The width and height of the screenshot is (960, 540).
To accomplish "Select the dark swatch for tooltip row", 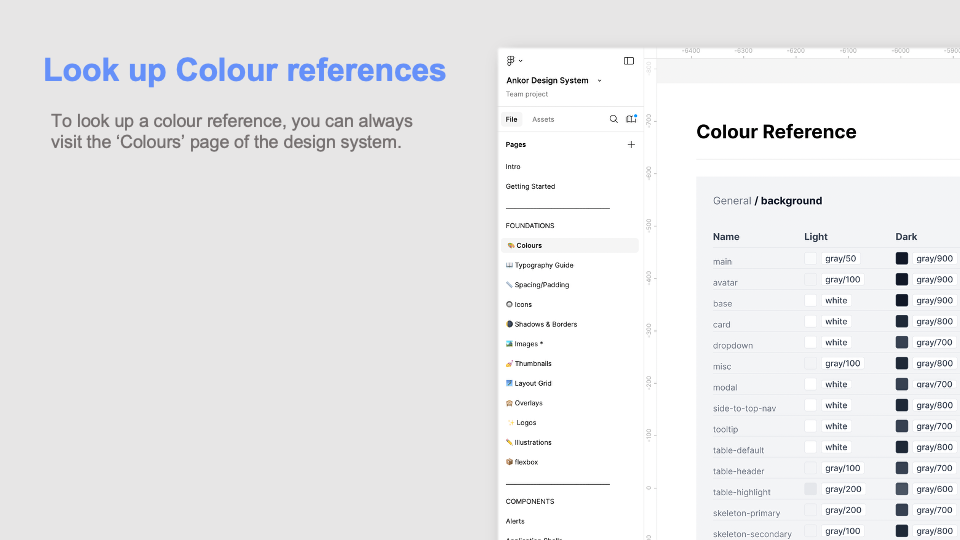I will click(x=902, y=427).
